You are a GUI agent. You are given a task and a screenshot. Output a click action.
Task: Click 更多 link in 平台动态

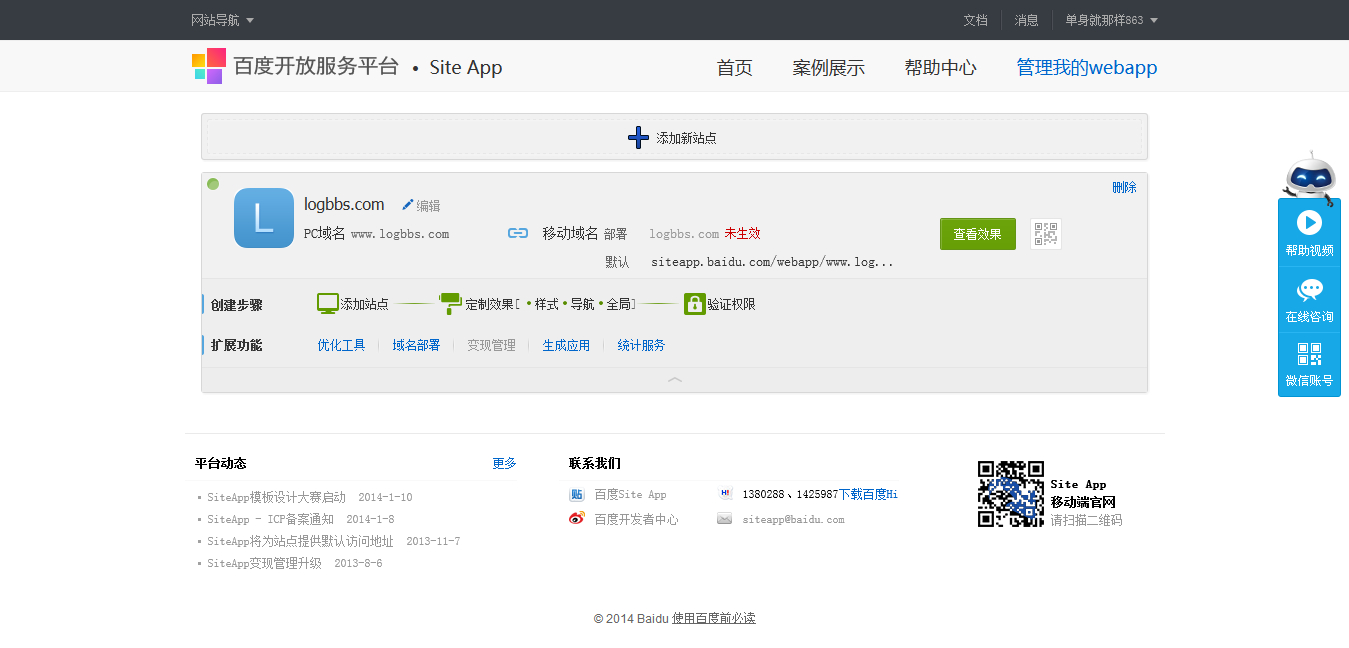click(504, 463)
